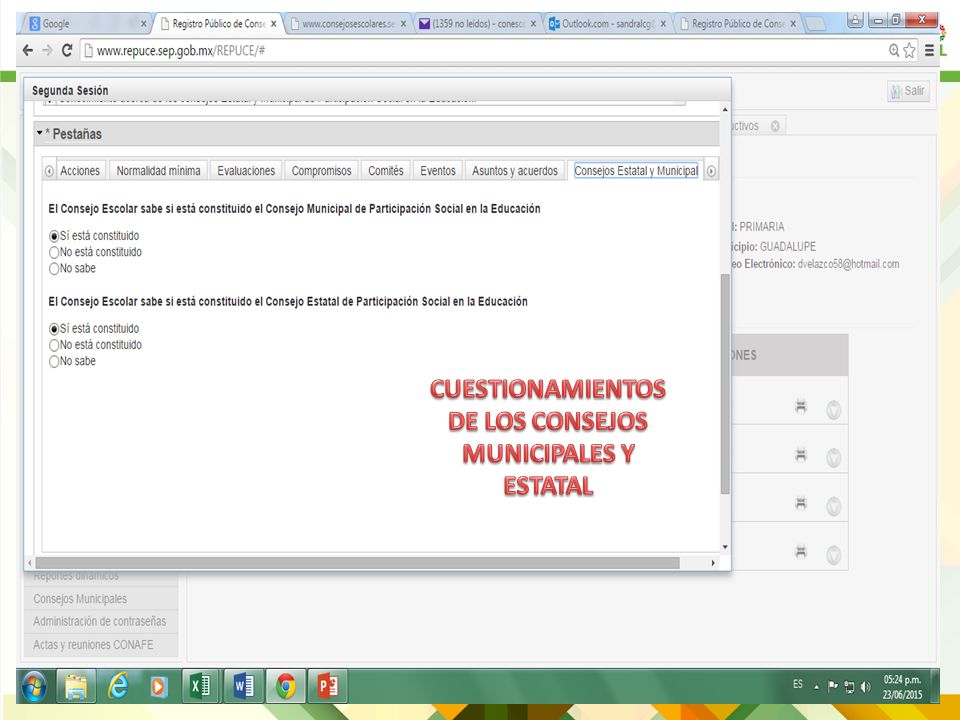Open File Explorer from the taskbar
Viewport: 960px width, 720px height.
[76, 686]
